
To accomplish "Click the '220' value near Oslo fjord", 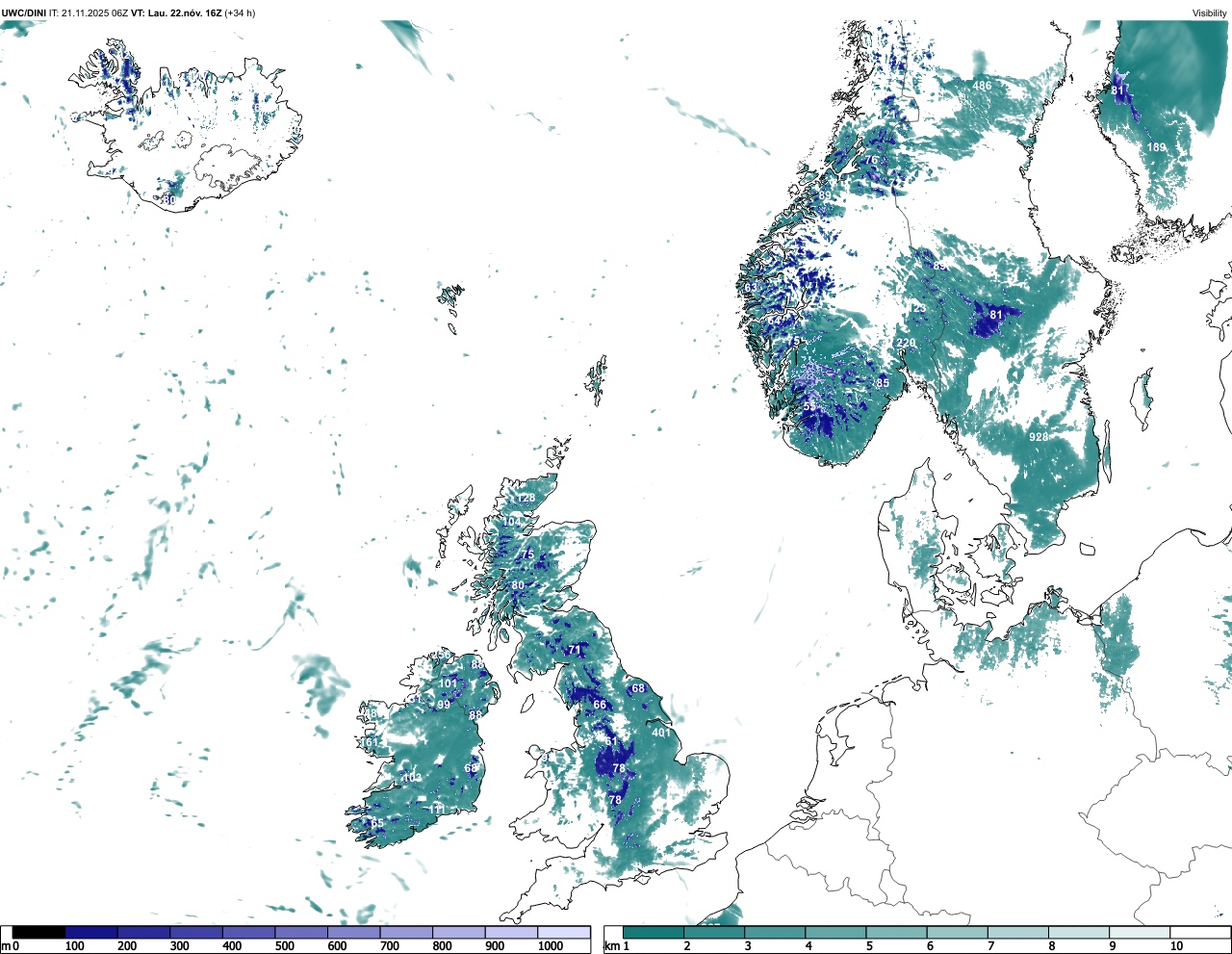I will [906, 344].
